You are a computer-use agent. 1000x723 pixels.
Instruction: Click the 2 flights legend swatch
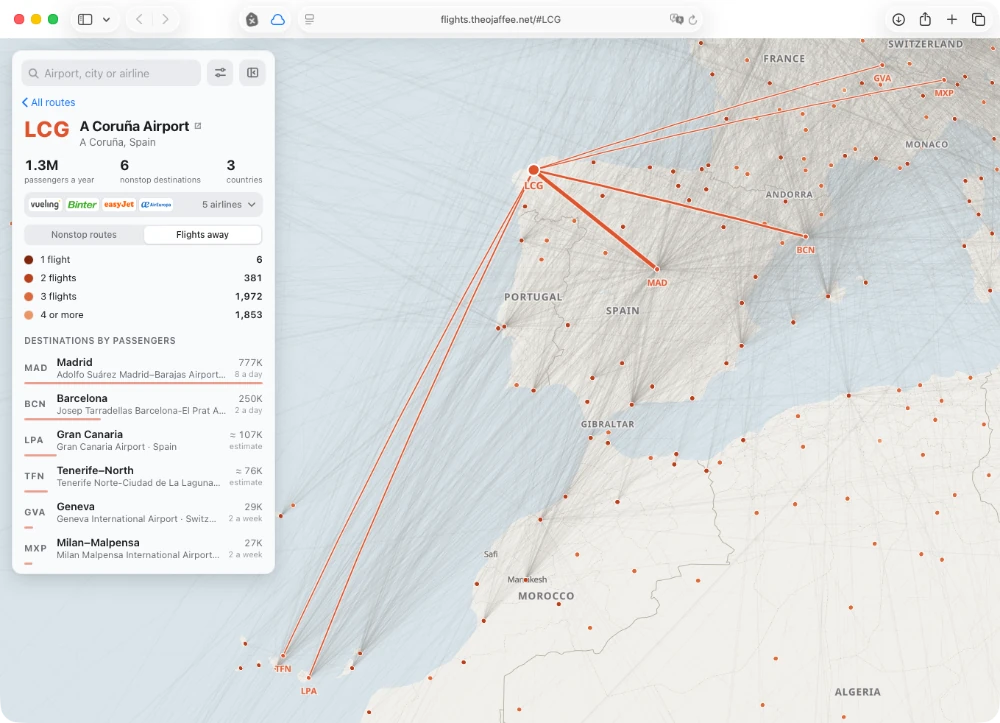(x=29, y=278)
